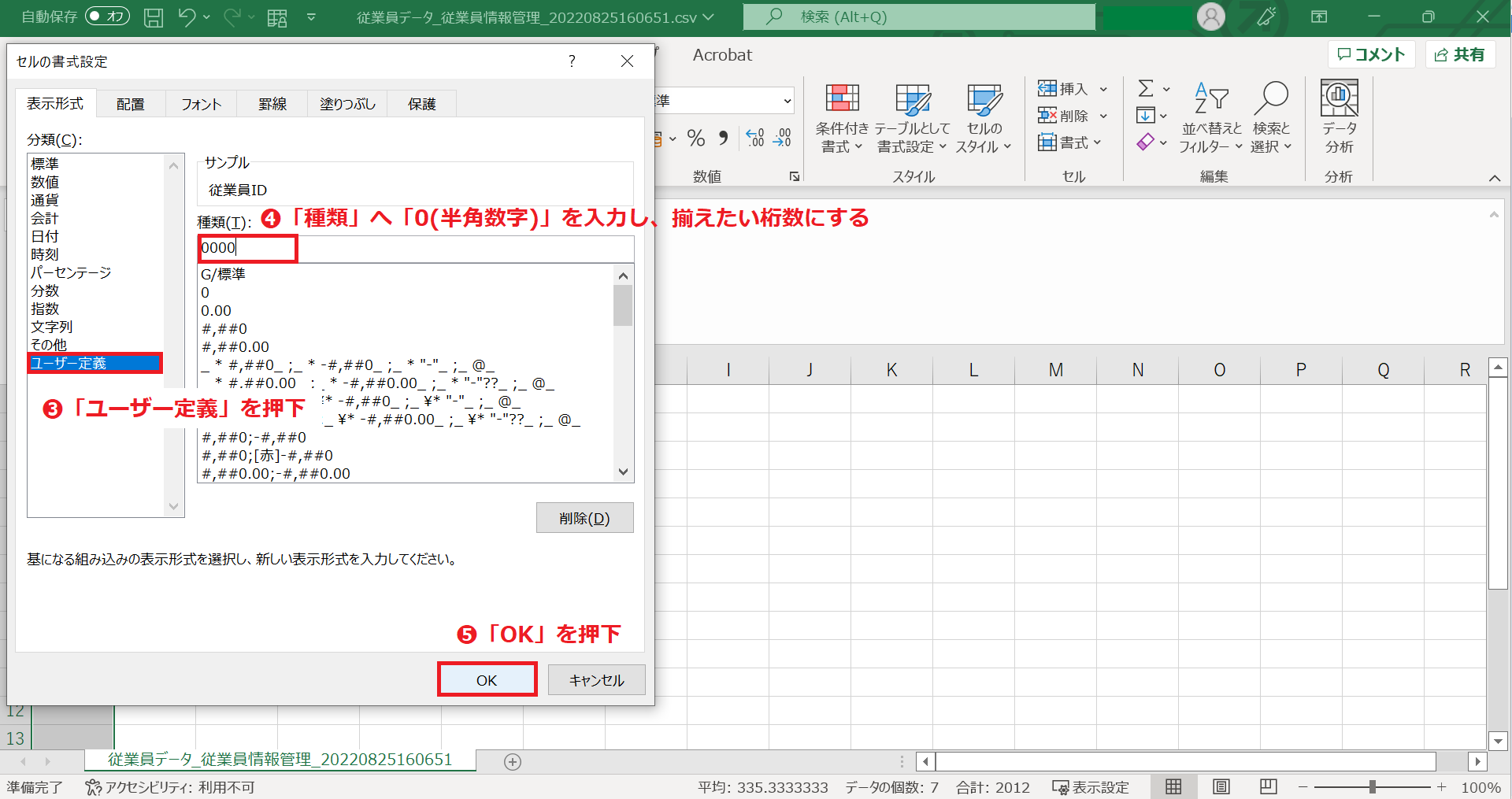The width and height of the screenshot is (1512, 799).
Task: Click the キャンセル button
Action: click(596, 680)
